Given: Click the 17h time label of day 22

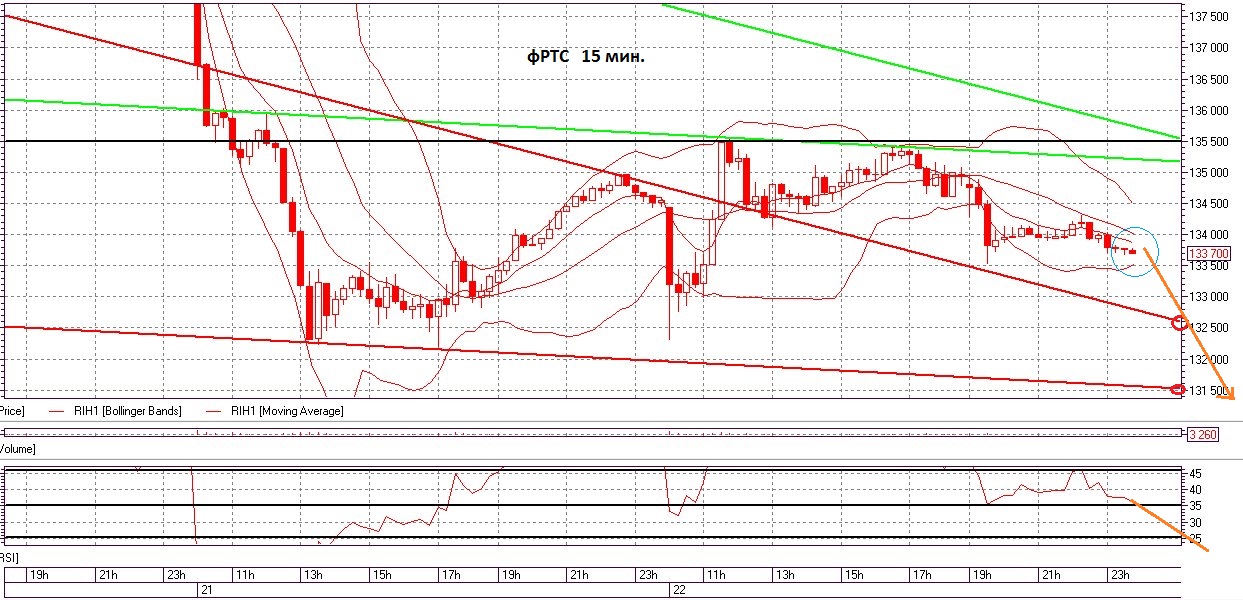Looking at the screenshot, I should coord(920,575).
